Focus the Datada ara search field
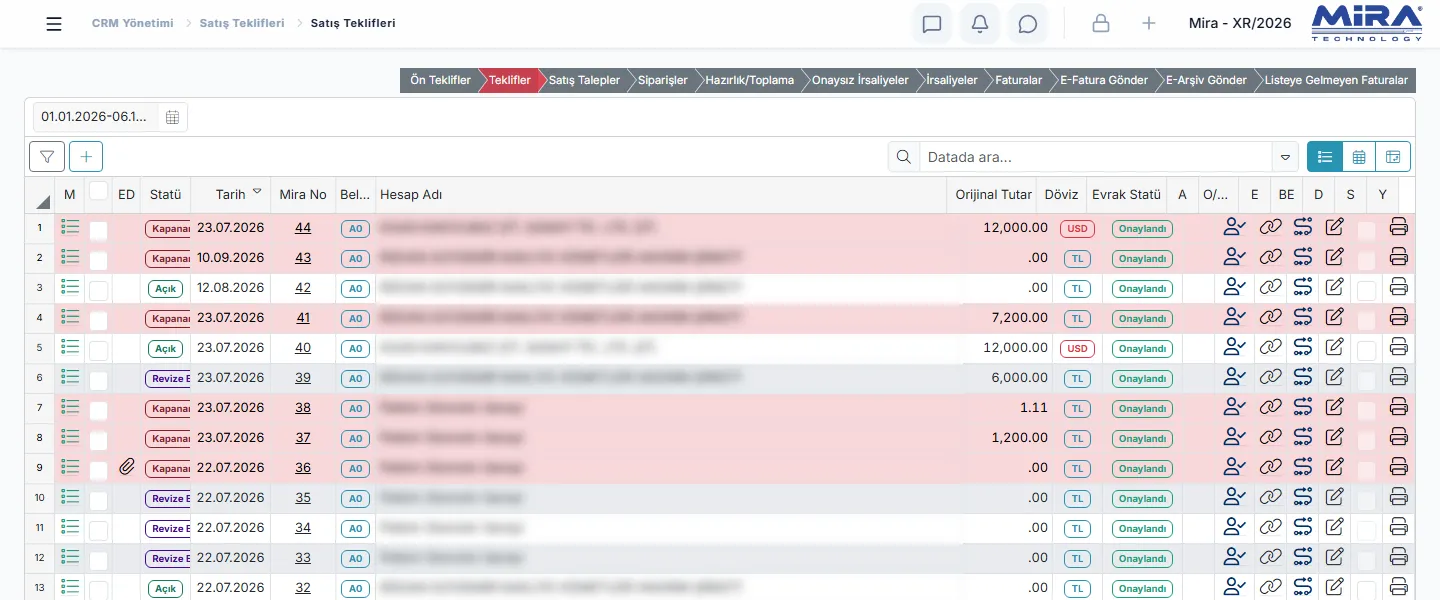Viewport: 1440px width, 600px height. [x=1098, y=157]
